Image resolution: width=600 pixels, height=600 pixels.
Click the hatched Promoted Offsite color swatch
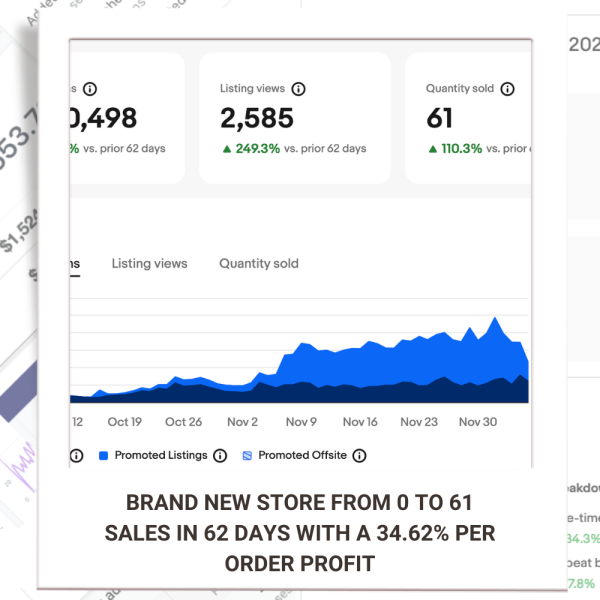tap(247, 455)
